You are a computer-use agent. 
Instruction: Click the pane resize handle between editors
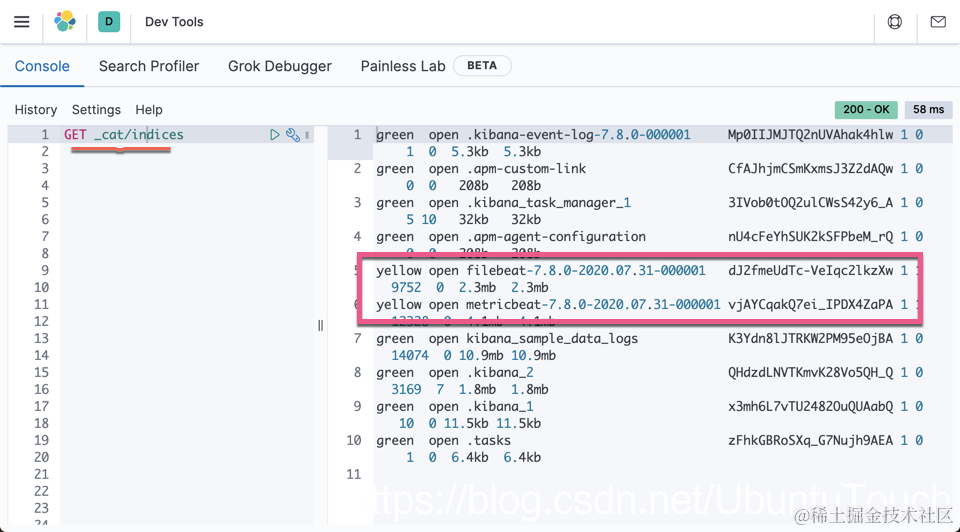click(x=320, y=326)
